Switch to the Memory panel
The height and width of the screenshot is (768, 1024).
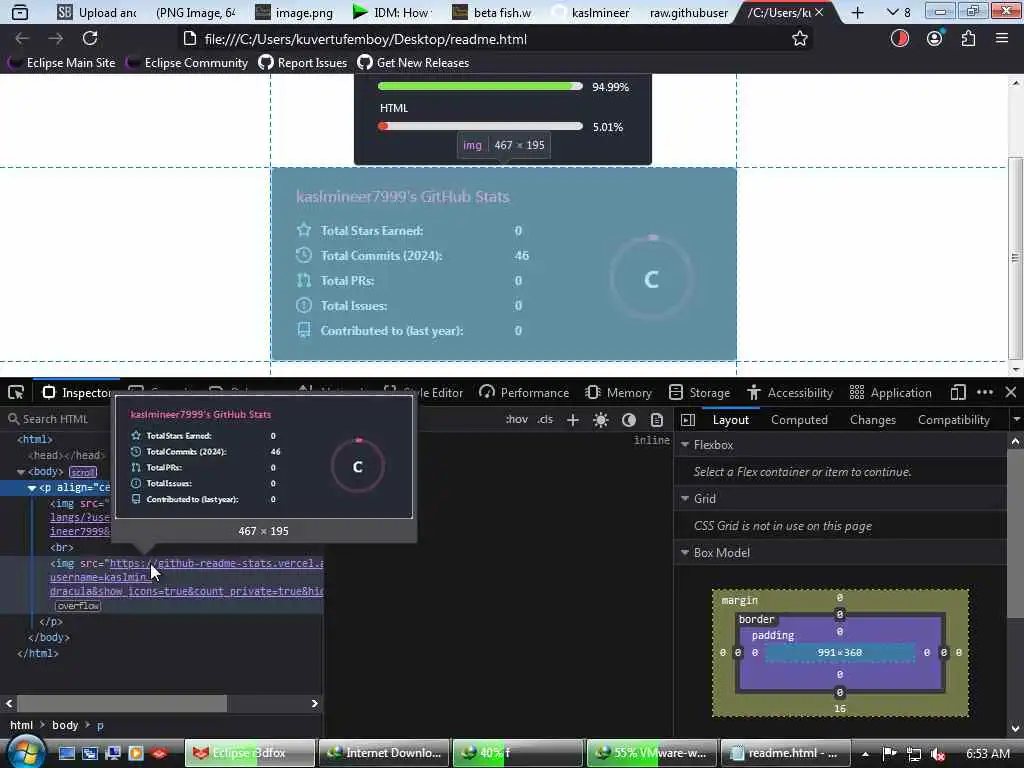coord(619,392)
